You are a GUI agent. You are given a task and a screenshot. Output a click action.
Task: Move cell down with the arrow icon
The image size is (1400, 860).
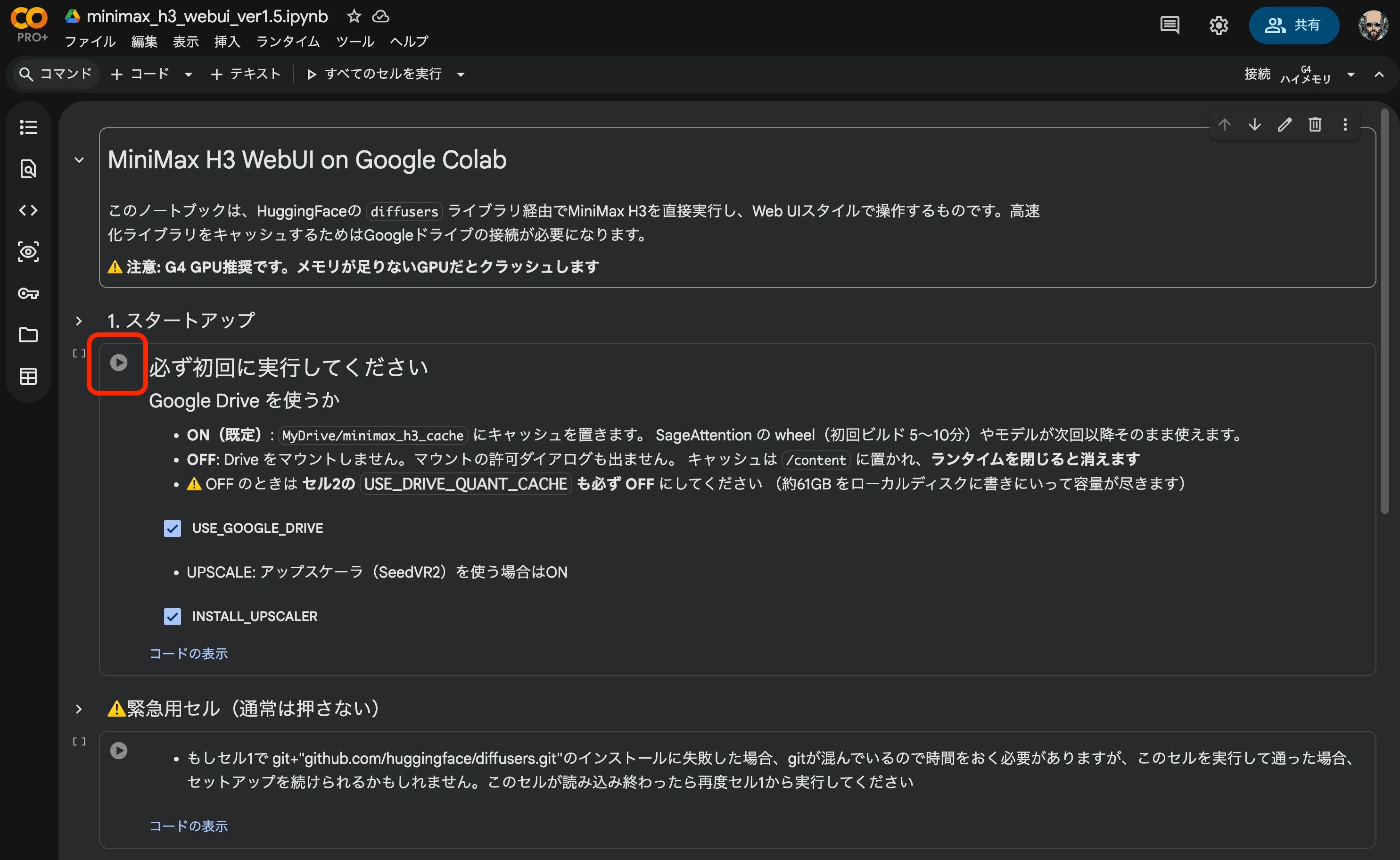tap(1254, 124)
